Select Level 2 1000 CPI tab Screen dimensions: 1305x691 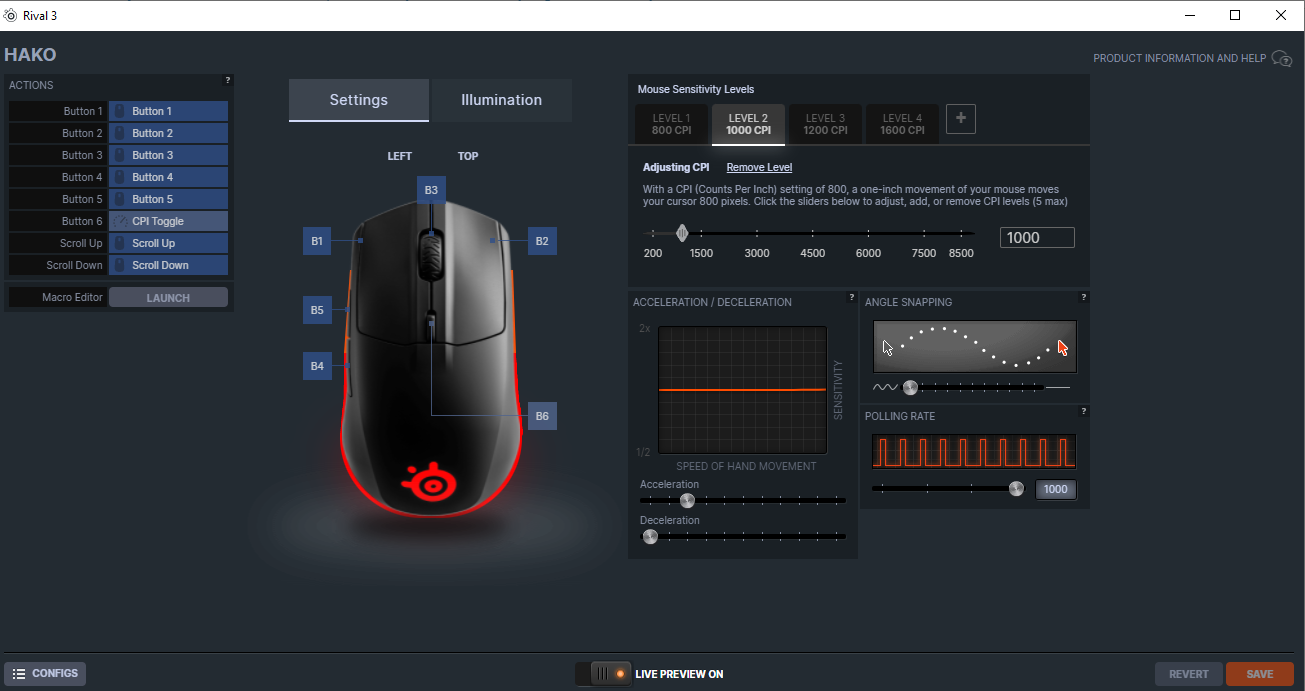749,124
